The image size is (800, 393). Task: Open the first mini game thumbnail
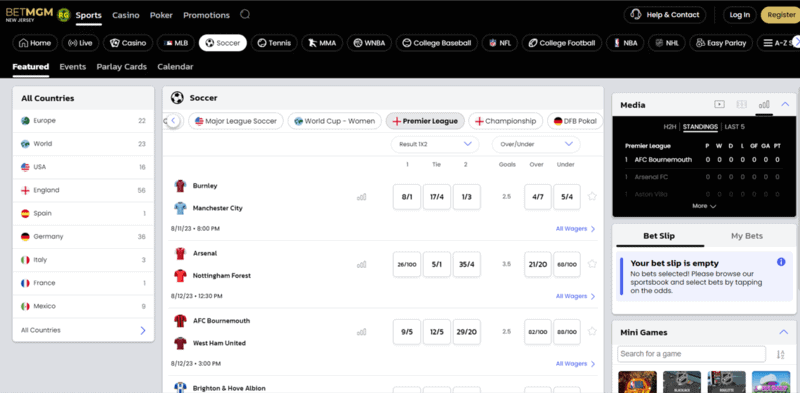[637, 382]
